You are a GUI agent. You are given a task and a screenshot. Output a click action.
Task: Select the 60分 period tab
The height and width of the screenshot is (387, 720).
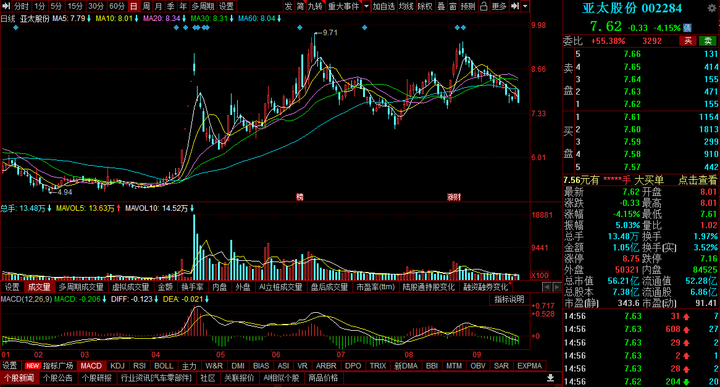[x=117, y=6]
